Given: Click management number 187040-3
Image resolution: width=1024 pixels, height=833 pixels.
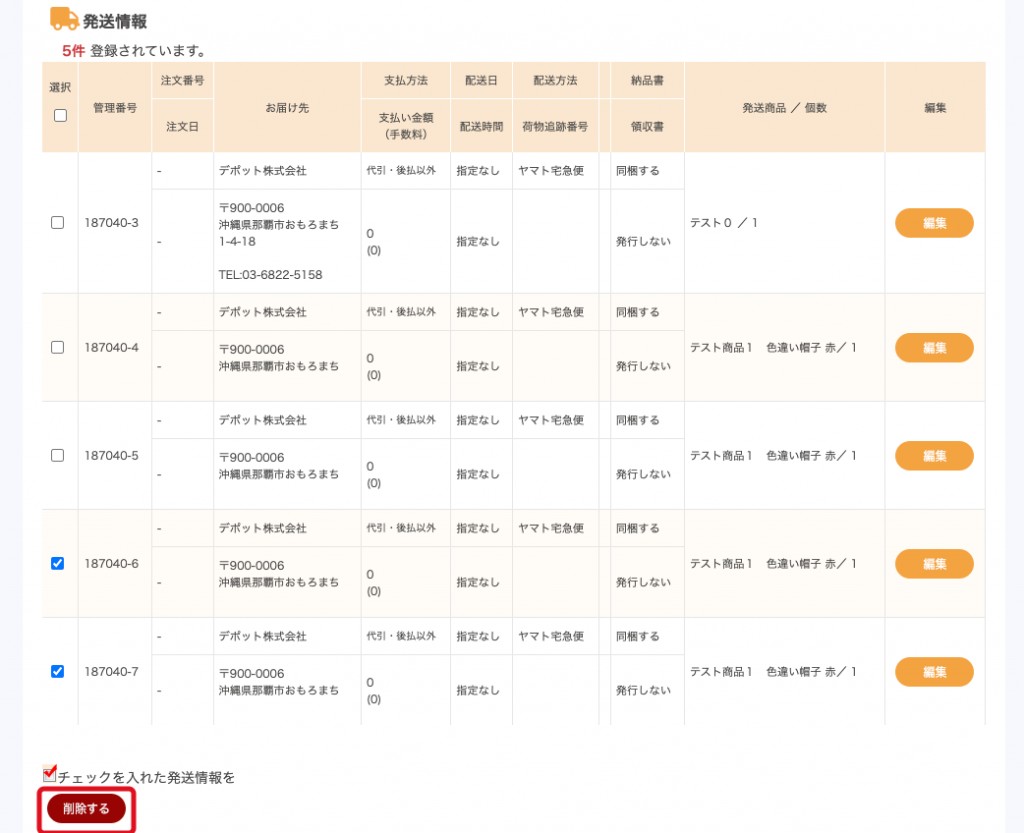Looking at the screenshot, I should point(112,222).
